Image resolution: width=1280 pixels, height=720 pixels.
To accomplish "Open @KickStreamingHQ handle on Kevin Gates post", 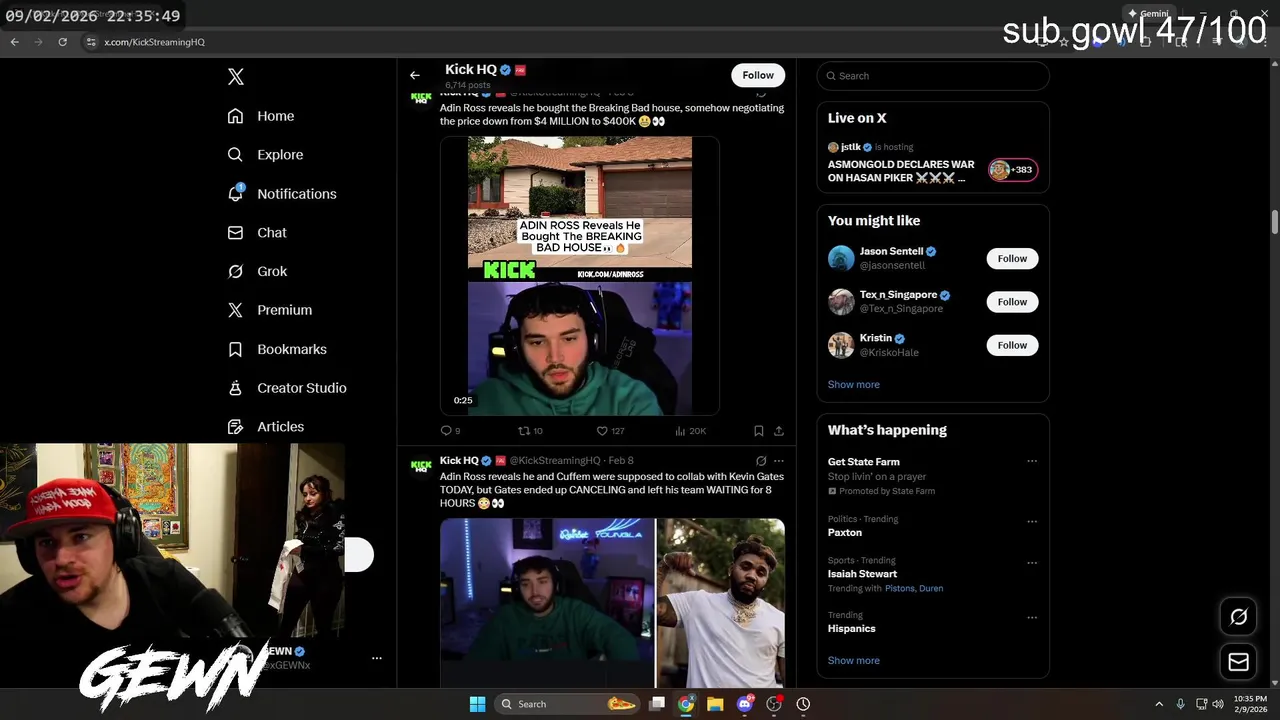I will [x=555, y=461].
